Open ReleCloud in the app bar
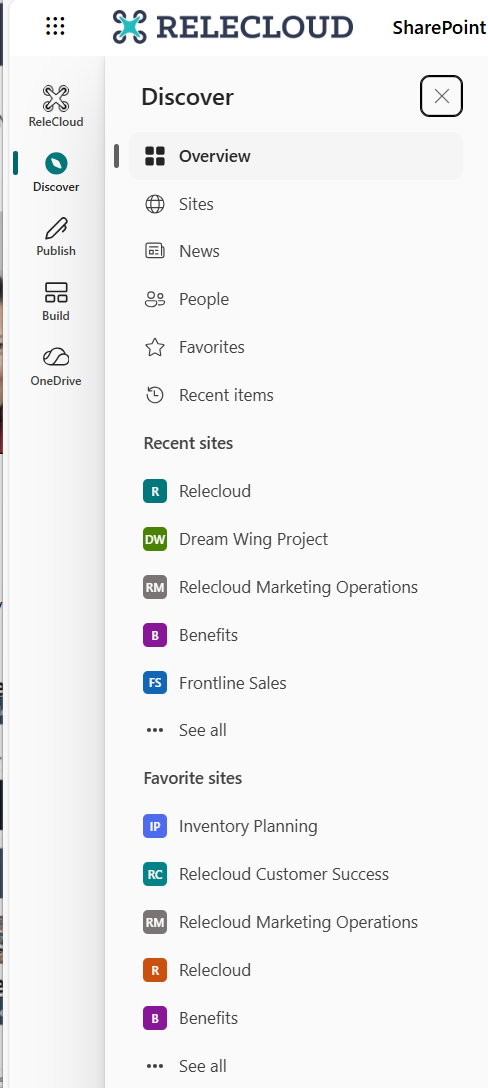Viewport: 488px width, 1088px height. click(56, 106)
